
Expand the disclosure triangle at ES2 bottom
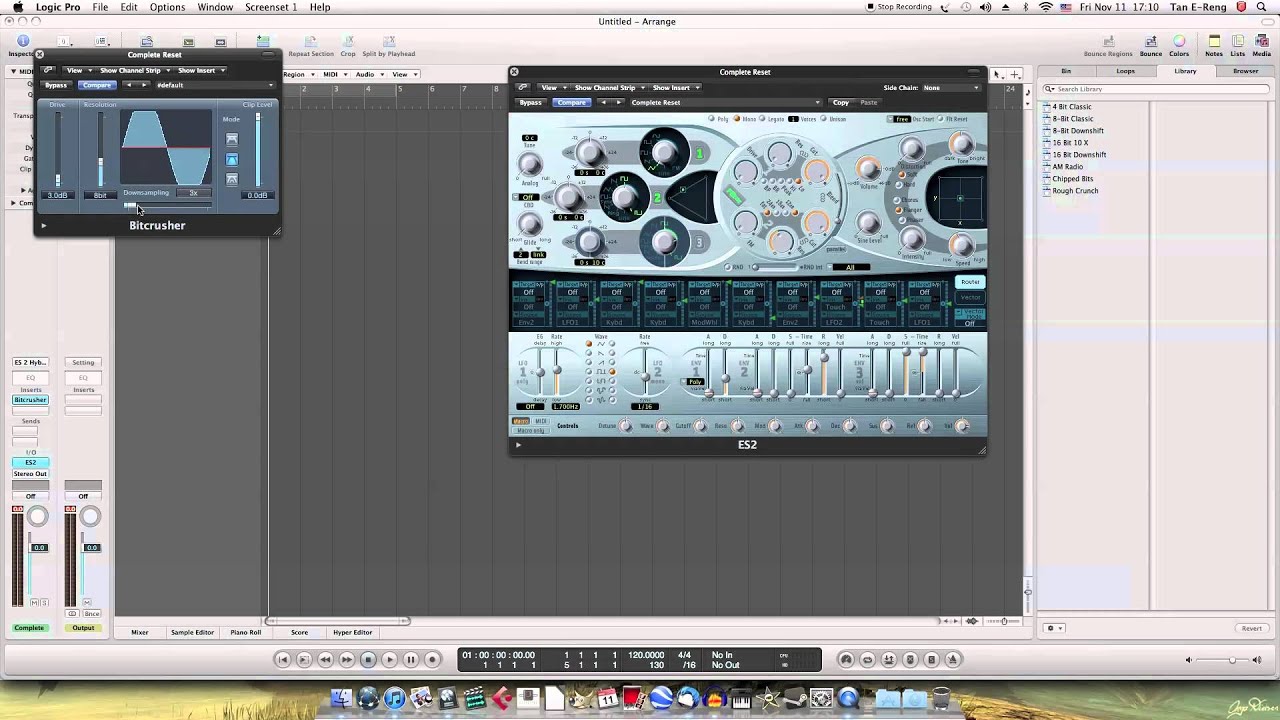click(x=518, y=445)
